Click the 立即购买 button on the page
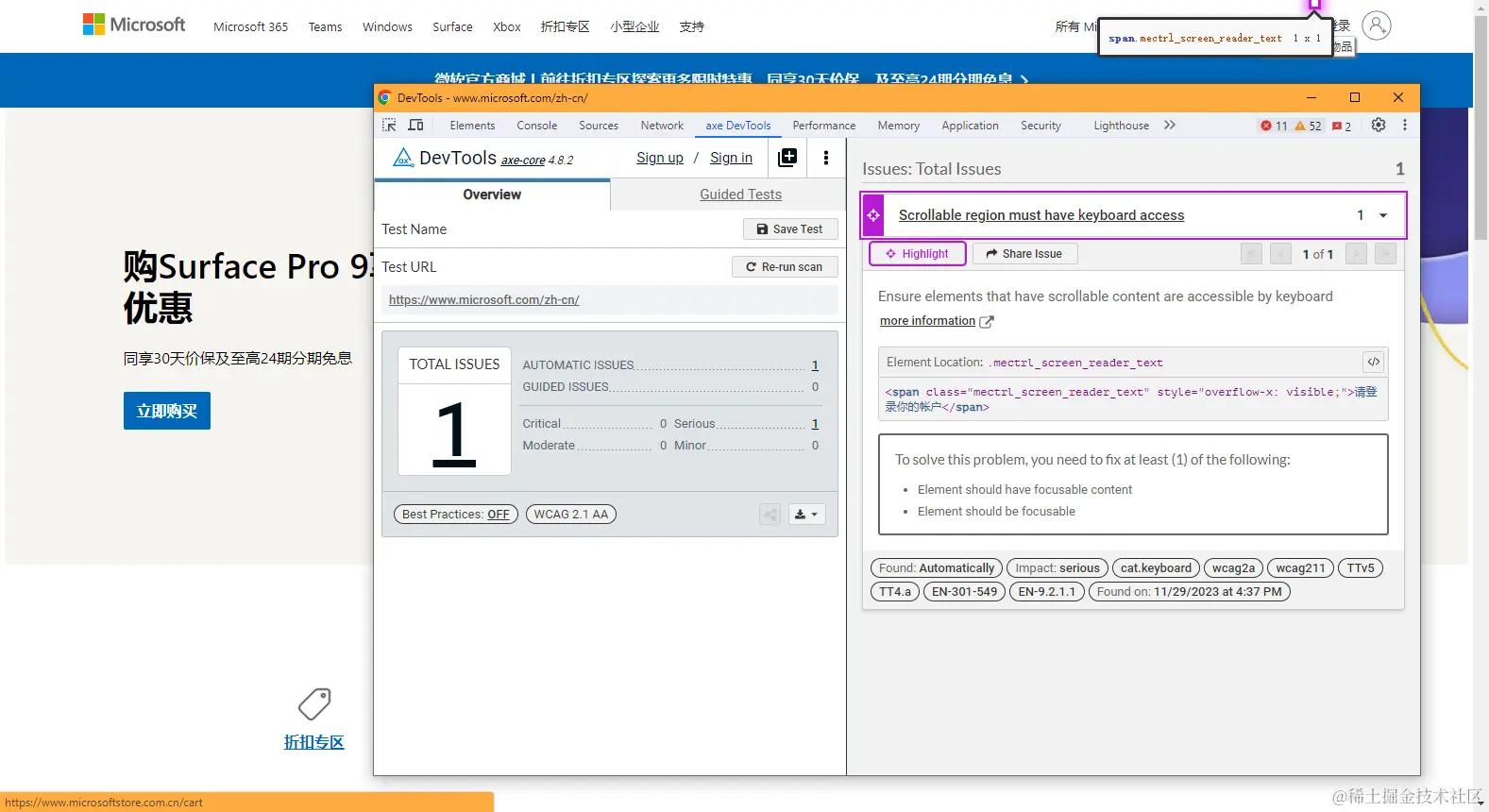Screen dimensions: 1489x812 click(167, 411)
